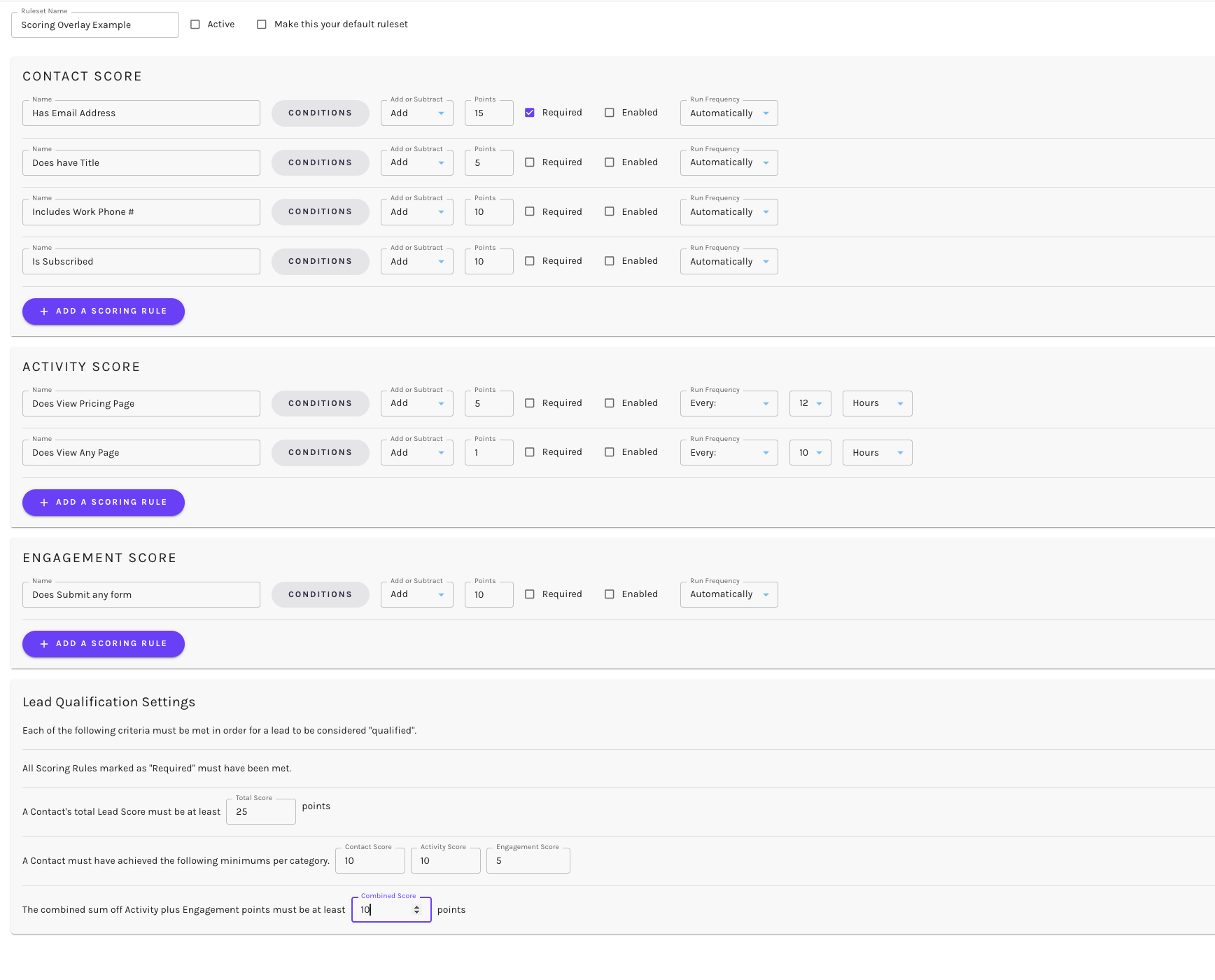Image resolution: width=1215 pixels, height=980 pixels.
Task: Edit the Activity Score minimum field
Action: pos(445,860)
